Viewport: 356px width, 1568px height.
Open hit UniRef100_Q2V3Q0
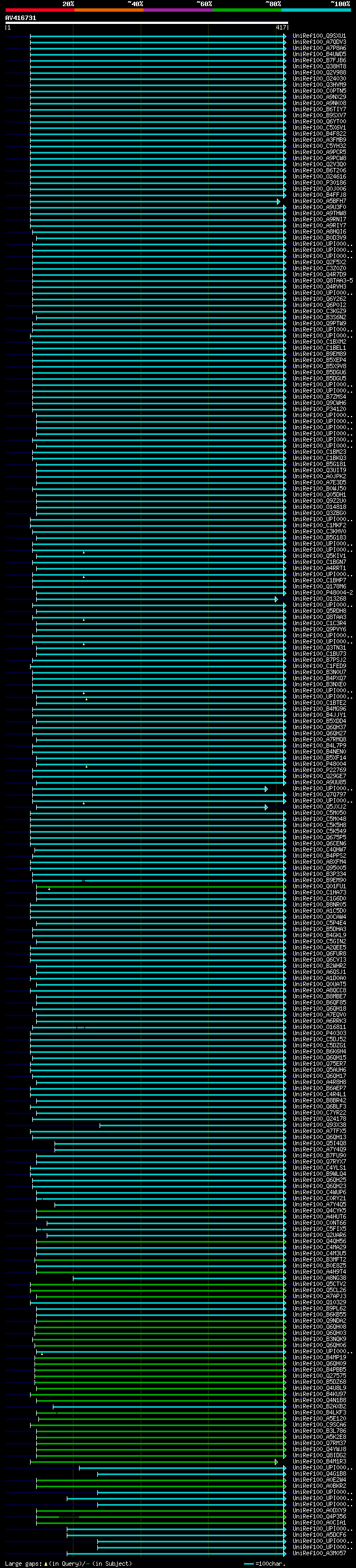click(319, 164)
